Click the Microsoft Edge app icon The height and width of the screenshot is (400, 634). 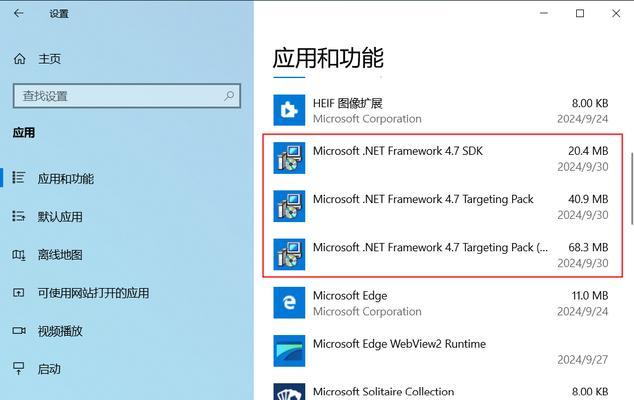(289, 303)
